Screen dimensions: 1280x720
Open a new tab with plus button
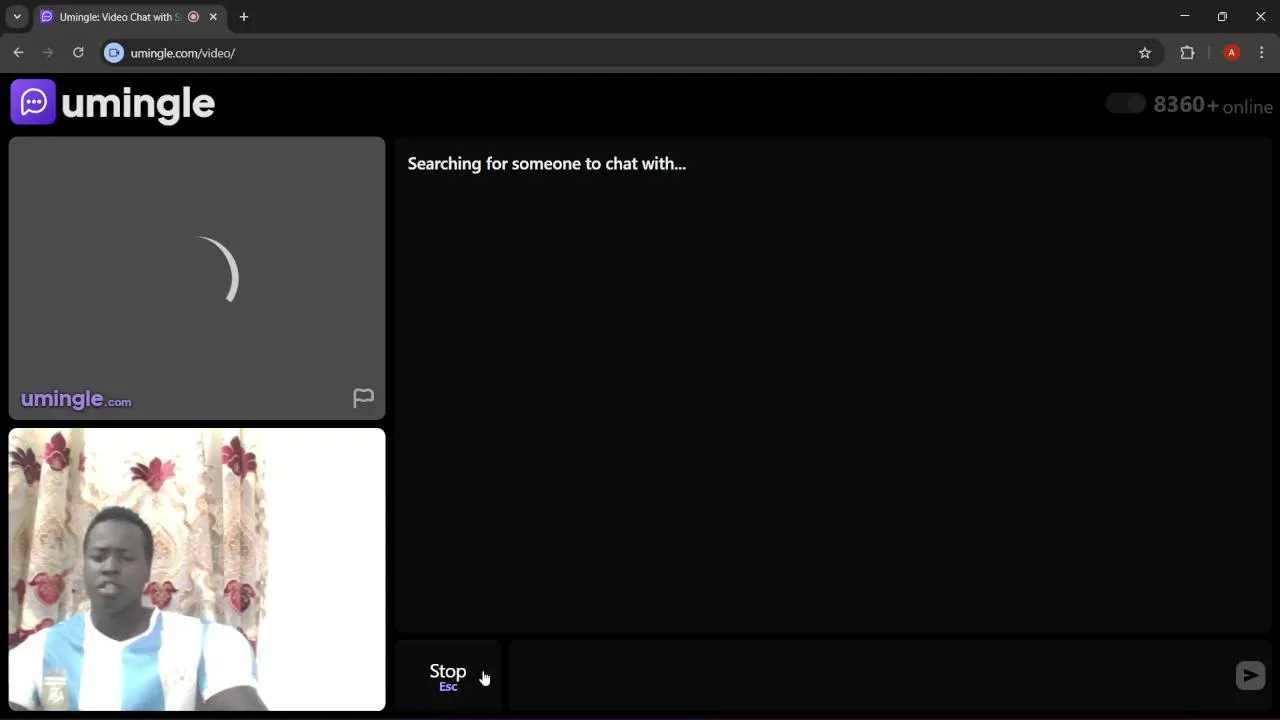244,17
